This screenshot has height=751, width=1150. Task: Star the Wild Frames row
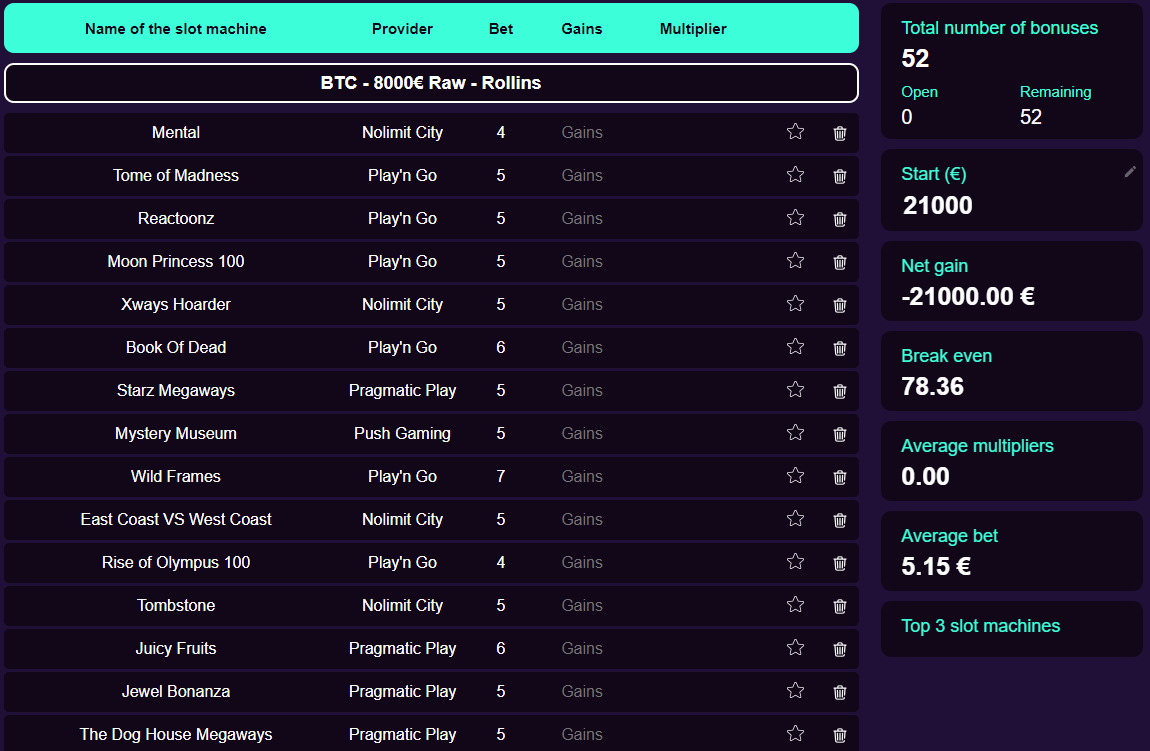coord(796,476)
